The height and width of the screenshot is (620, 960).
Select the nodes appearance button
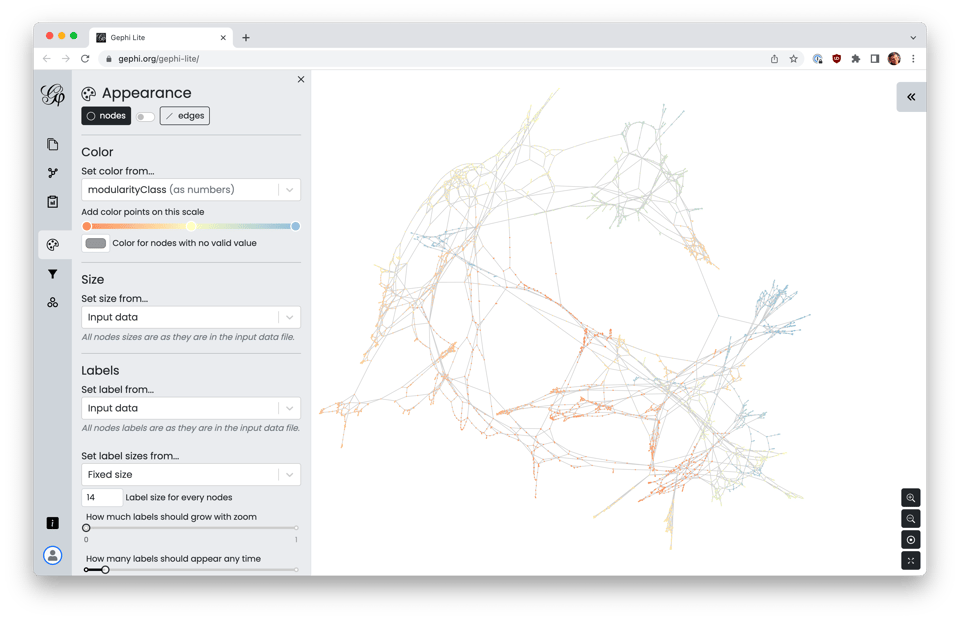(106, 116)
